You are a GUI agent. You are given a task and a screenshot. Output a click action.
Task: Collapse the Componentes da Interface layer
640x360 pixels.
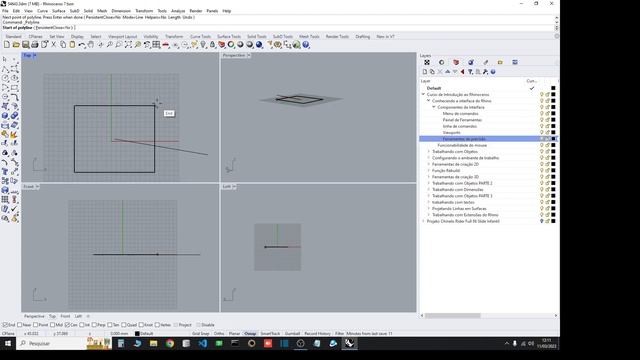[434, 107]
